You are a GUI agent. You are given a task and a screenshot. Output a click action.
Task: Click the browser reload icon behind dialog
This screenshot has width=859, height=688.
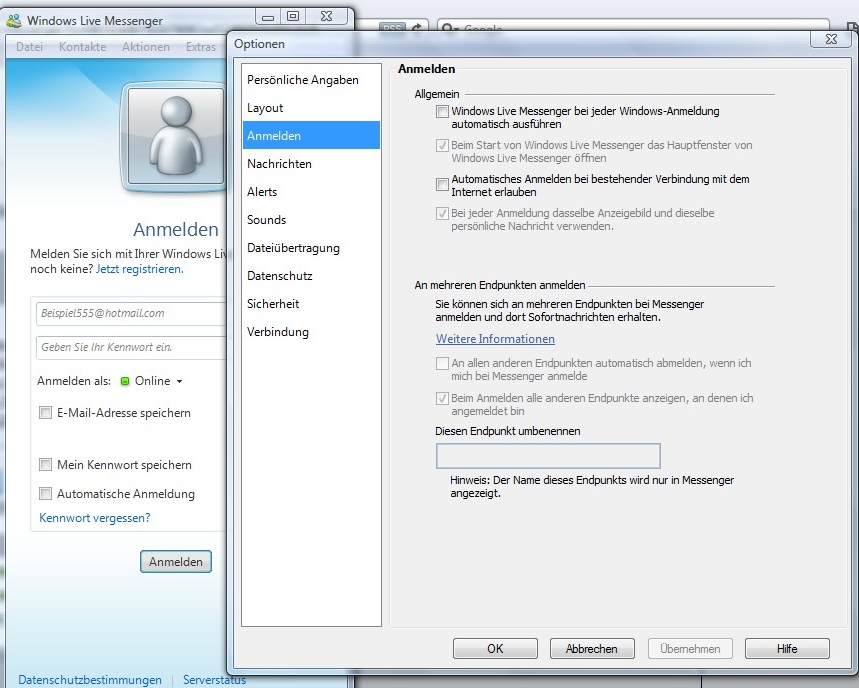point(417,27)
